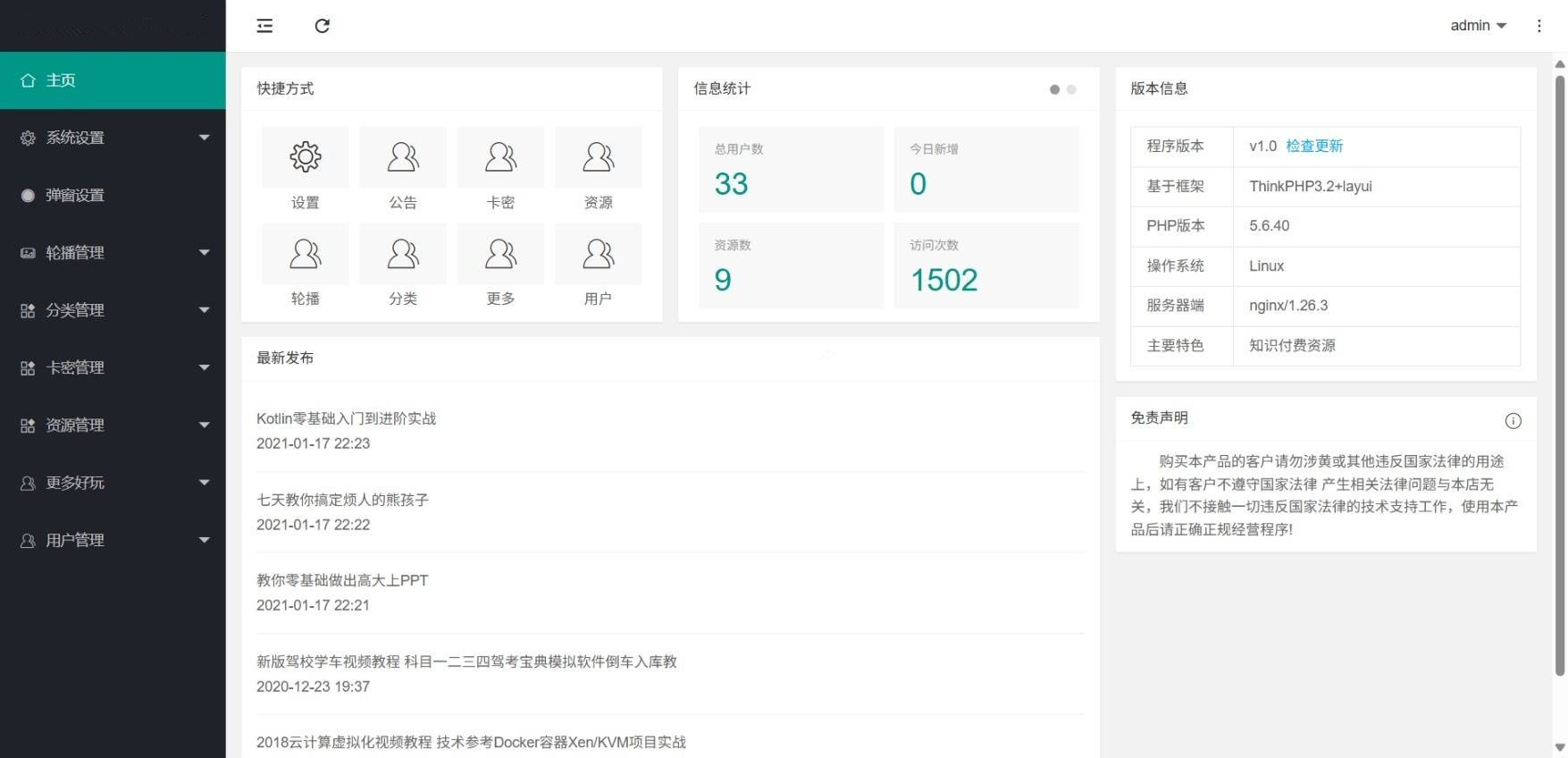Click the refresh icon in the top bar
Screen dimensions: 1568x758
click(x=323, y=26)
